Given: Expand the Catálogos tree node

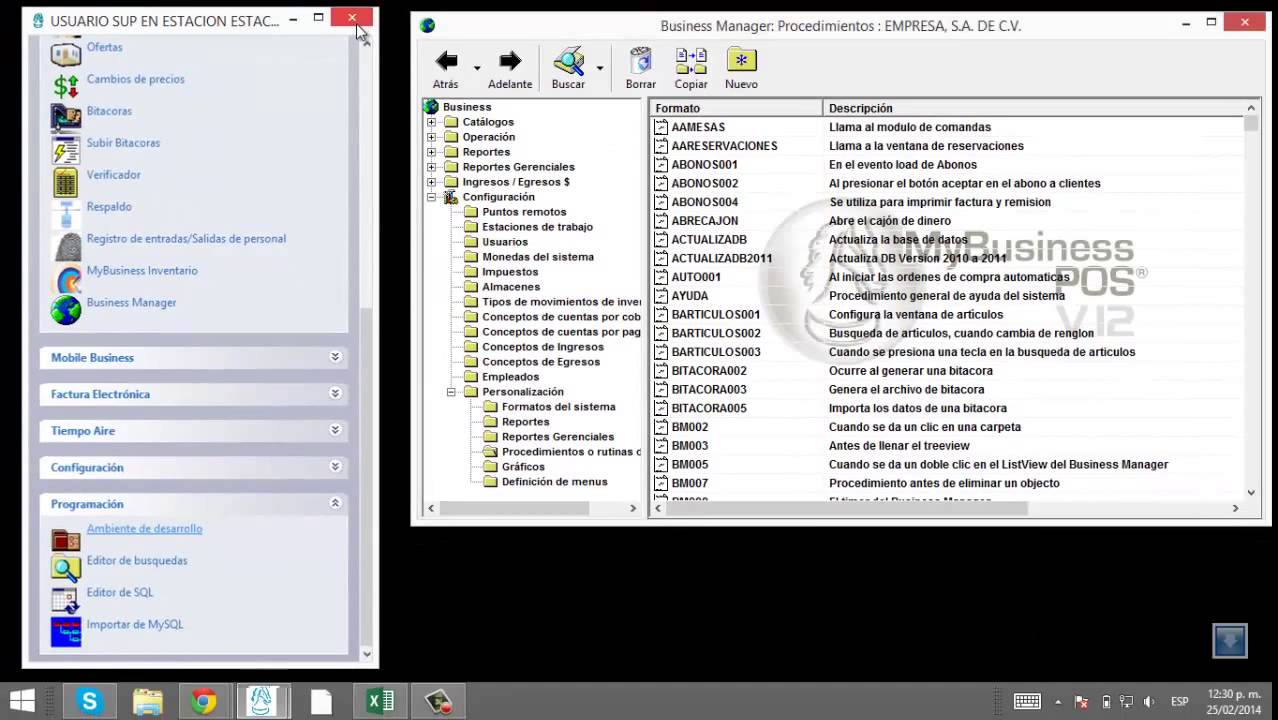Looking at the screenshot, I should coord(432,122).
